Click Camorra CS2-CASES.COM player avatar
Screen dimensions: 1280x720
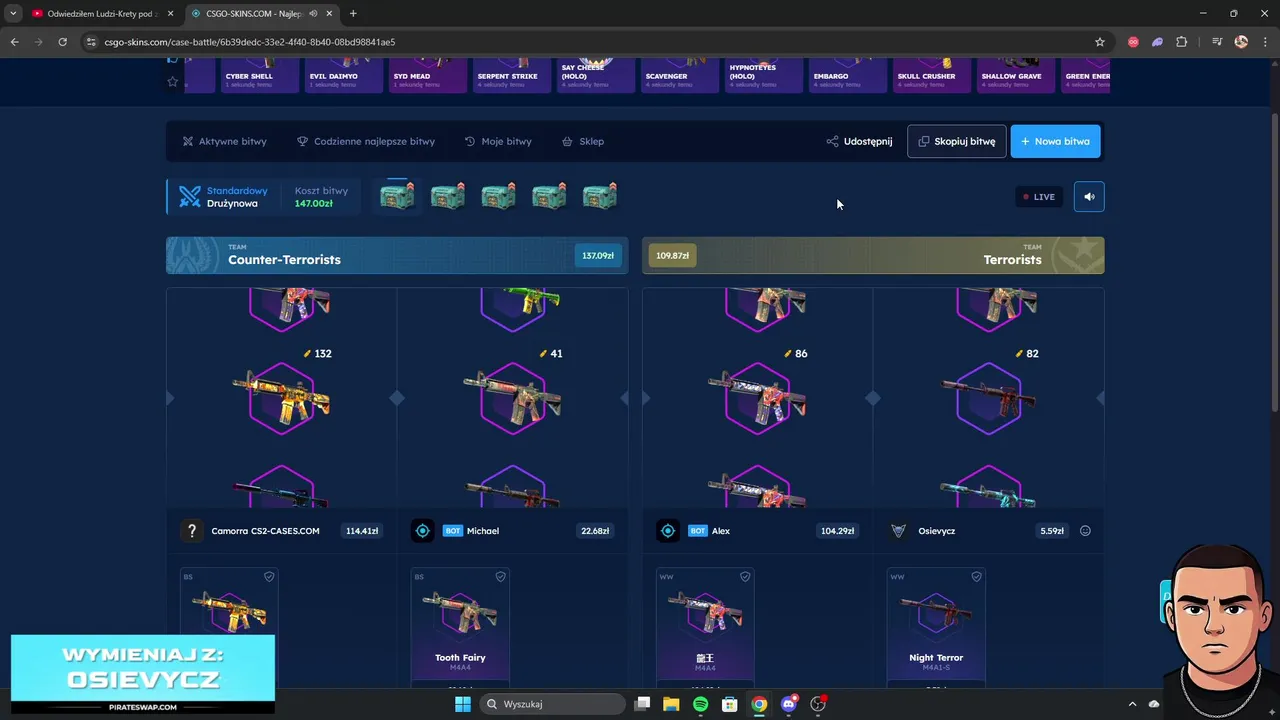[191, 531]
